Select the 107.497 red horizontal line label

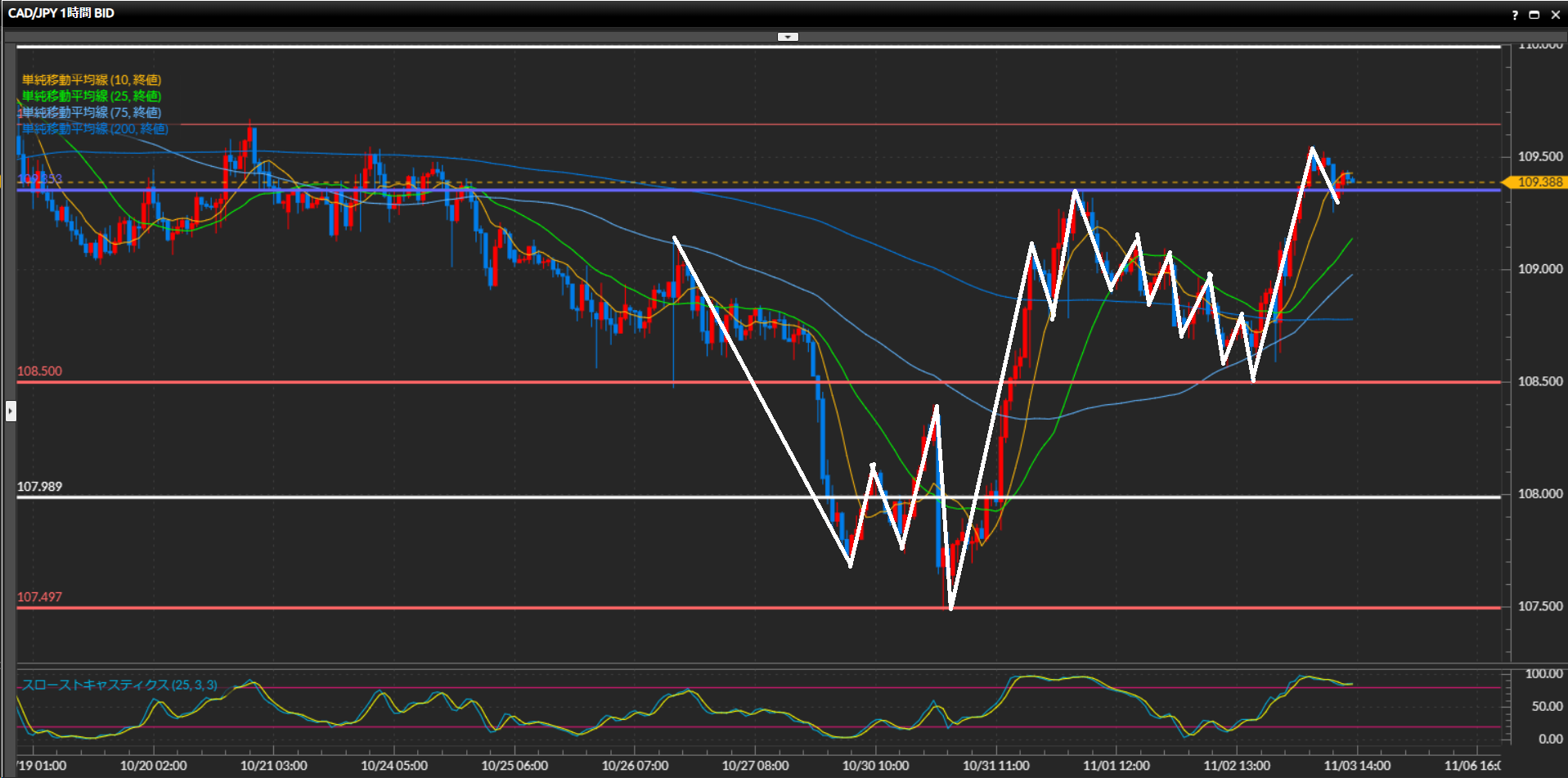tap(39, 597)
